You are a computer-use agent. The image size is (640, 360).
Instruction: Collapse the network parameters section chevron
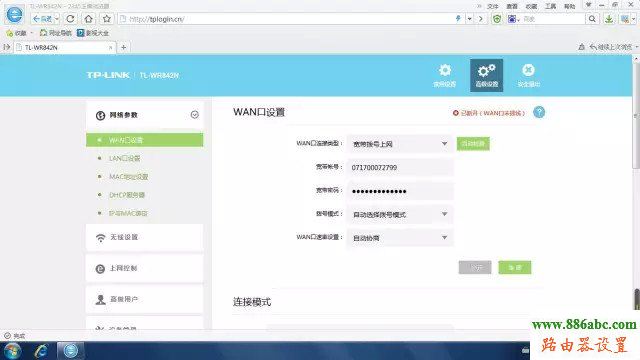[195, 115]
